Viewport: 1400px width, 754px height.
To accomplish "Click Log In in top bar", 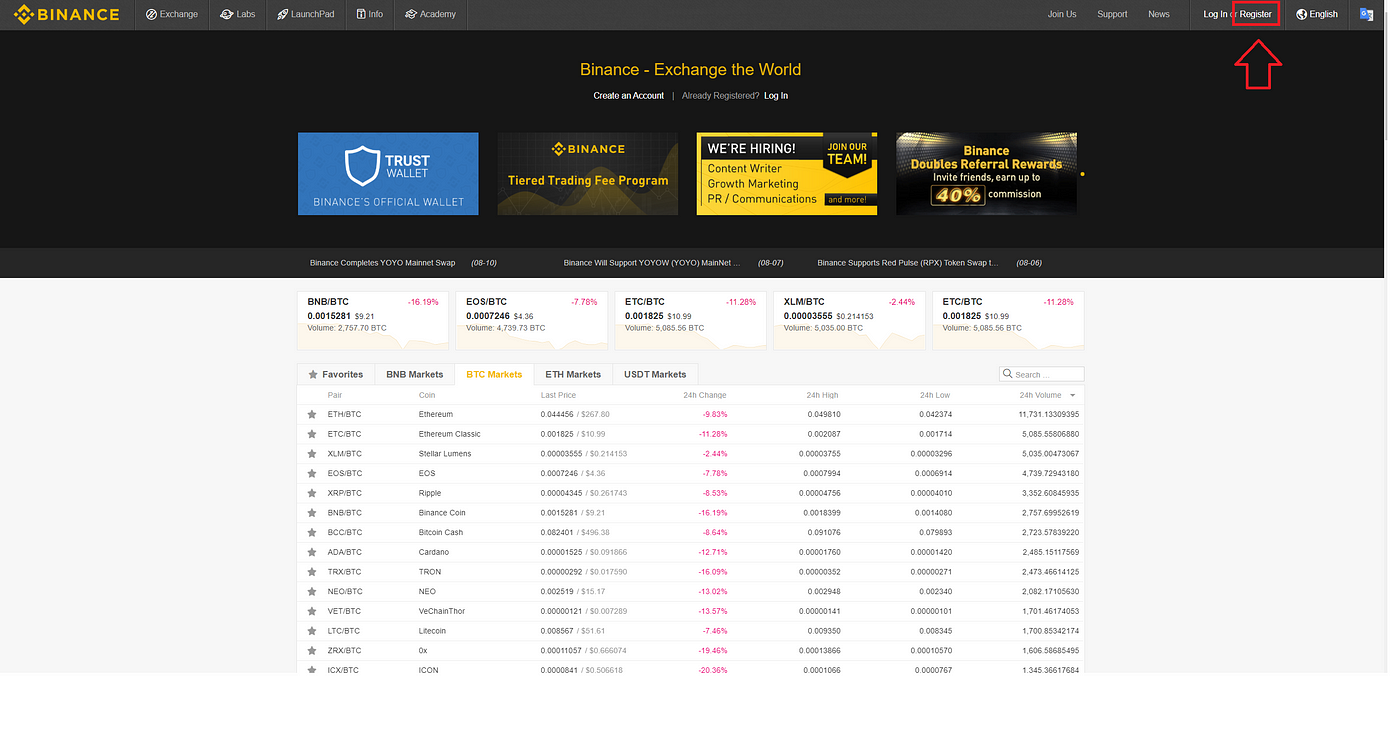I will pyautogui.click(x=1215, y=14).
